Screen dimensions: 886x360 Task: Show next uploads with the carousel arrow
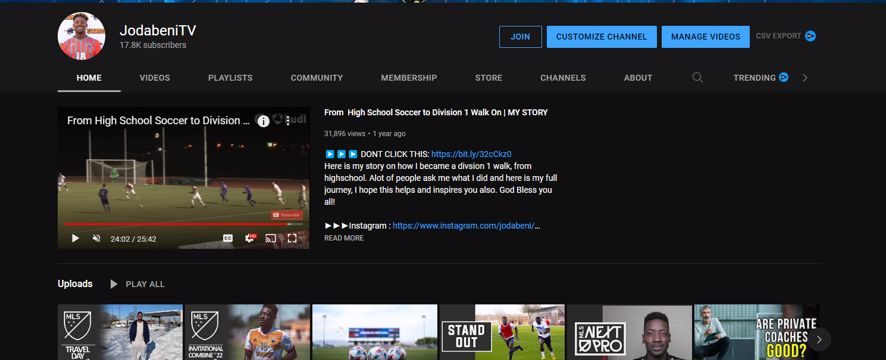point(818,340)
